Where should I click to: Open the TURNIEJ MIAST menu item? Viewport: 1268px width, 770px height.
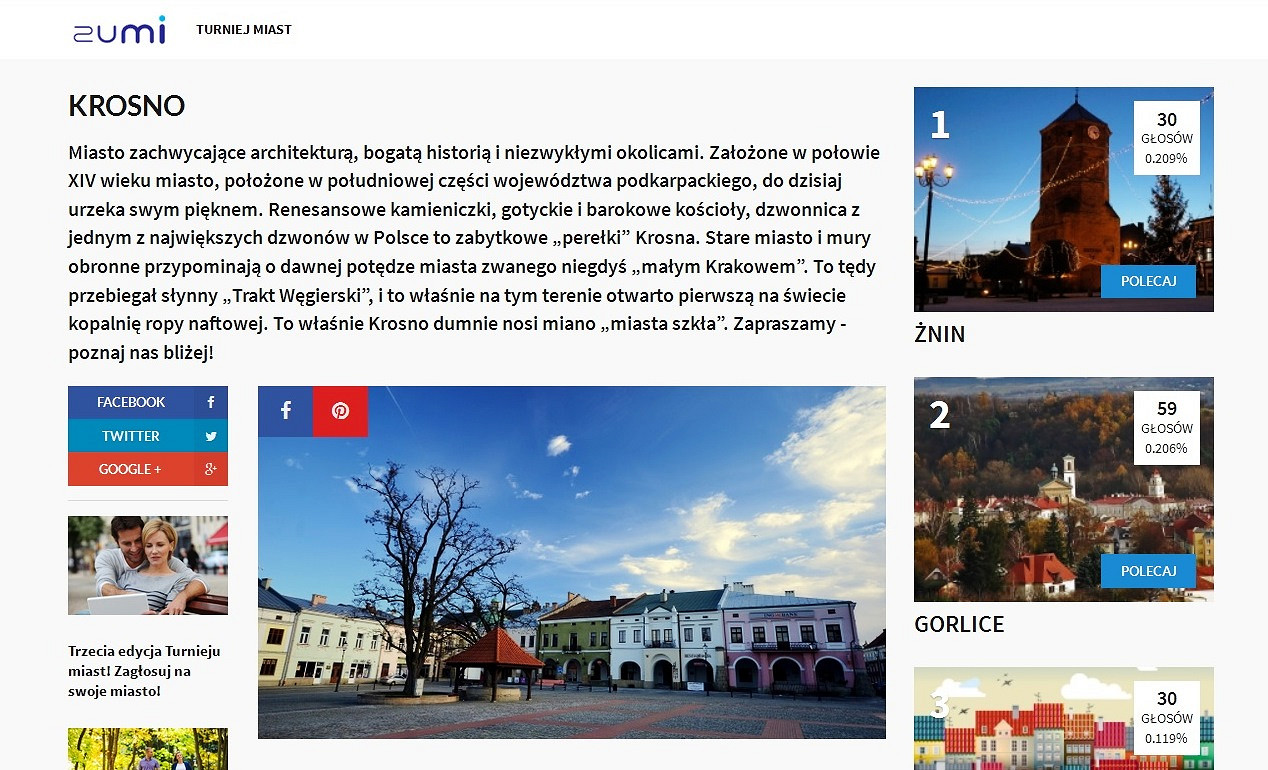(244, 30)
